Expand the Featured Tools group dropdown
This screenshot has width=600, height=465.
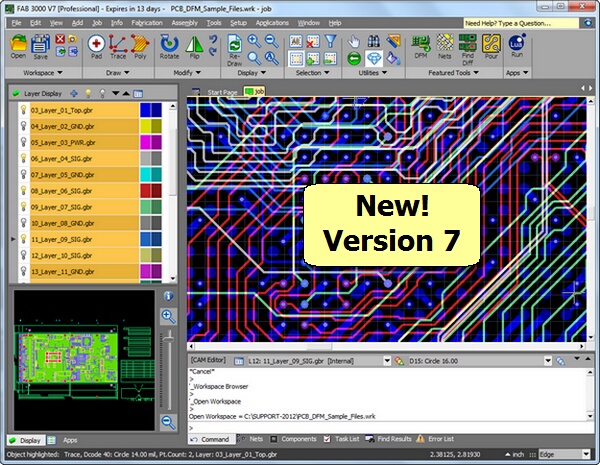[x=476, y=73]
